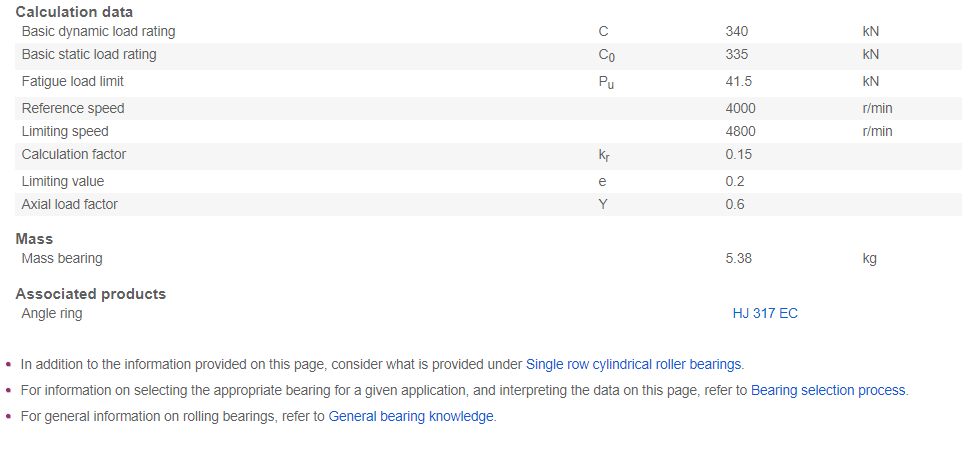Click the kr symbol in calculation factor row
The width and height of the screenshot is (966, 462).
(604, 155)
